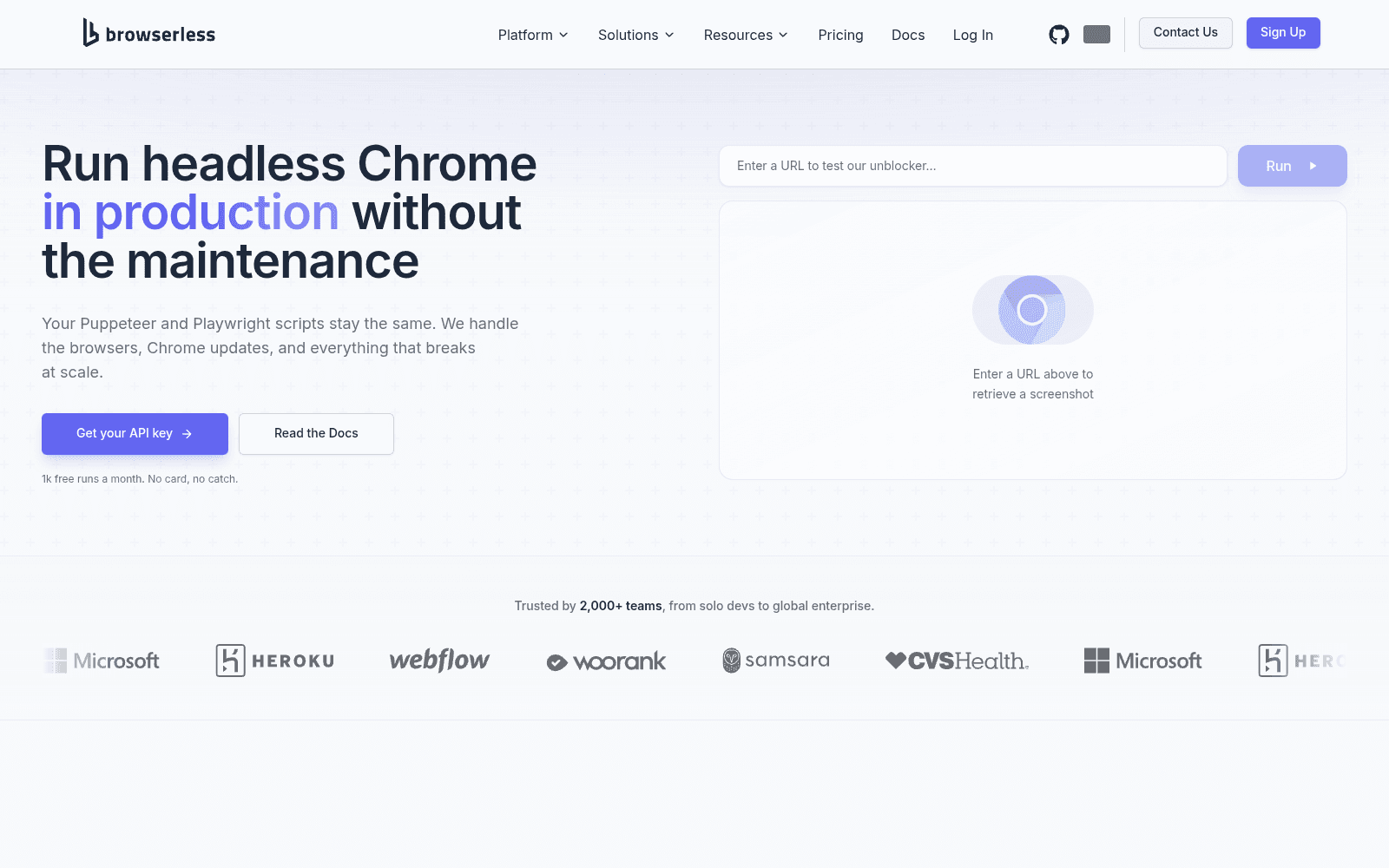Expand the Platform dropdown menu
1389x868 pixels.
(533, 35)
